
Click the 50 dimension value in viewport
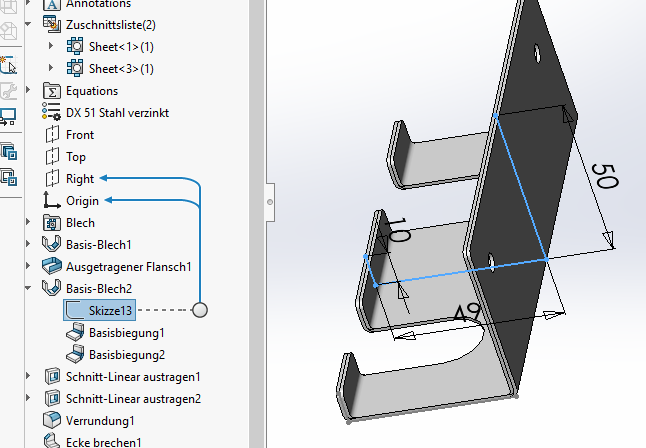click(x=605, y=176)
